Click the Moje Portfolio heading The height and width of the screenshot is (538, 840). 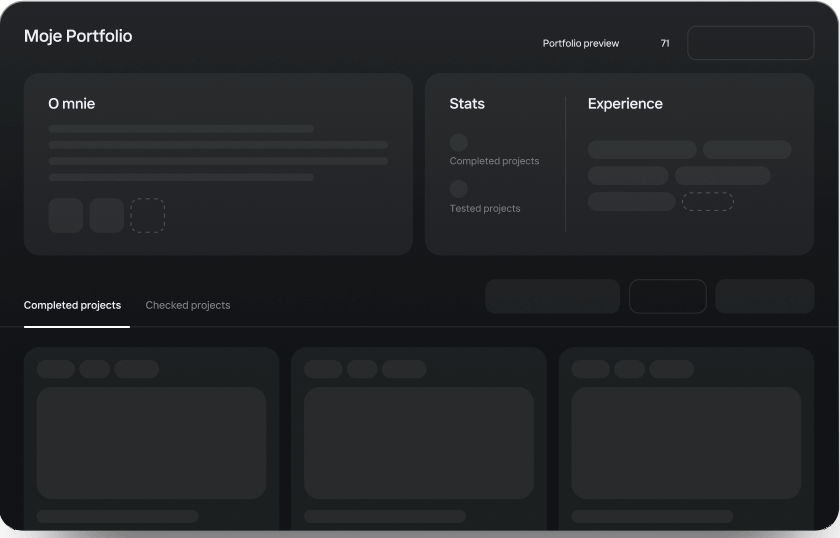[x=78, y=36]
